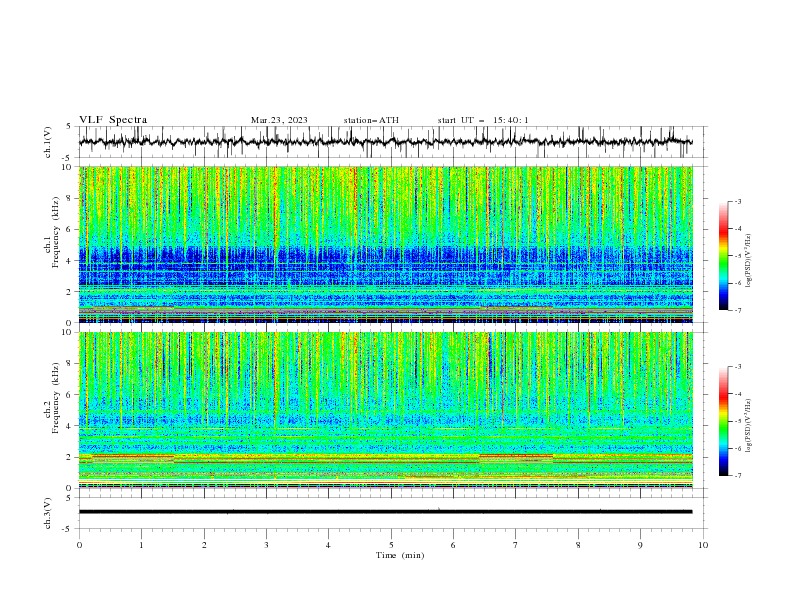Click the time axis tick label "10"
This screenshot has width=792, height=612.
[703, 545]
